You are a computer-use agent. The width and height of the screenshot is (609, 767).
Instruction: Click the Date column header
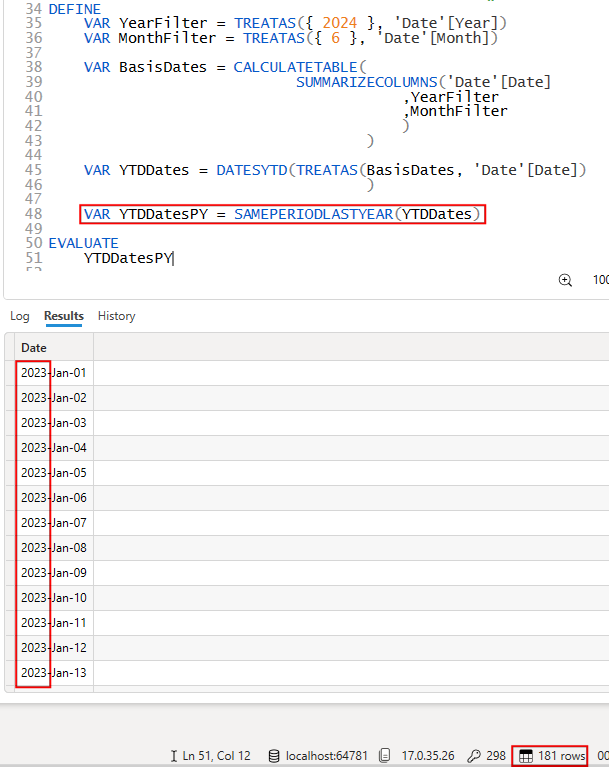(34, 347)
